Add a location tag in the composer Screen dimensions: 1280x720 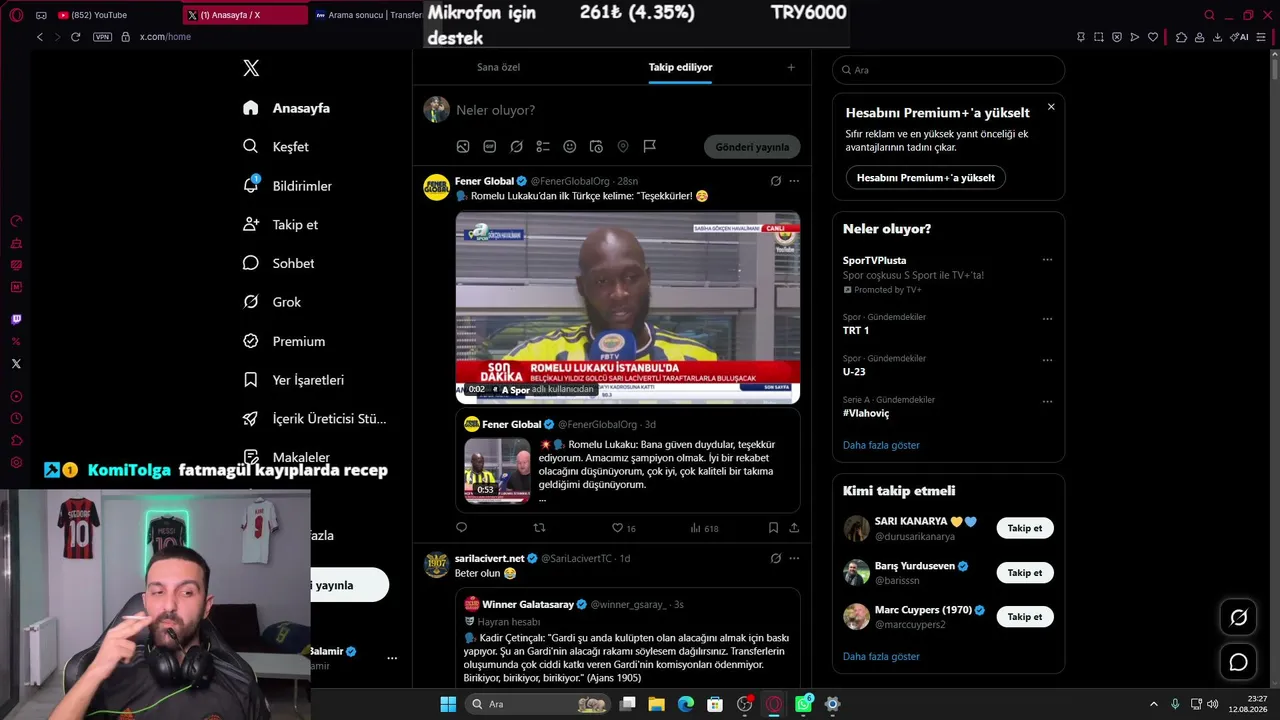(623, 146)
